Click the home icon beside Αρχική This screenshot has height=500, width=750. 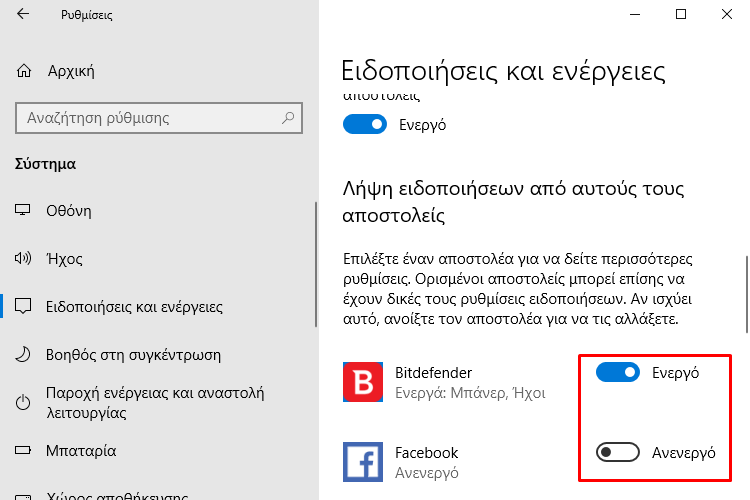pyautogui.click(x=24, y=71)
